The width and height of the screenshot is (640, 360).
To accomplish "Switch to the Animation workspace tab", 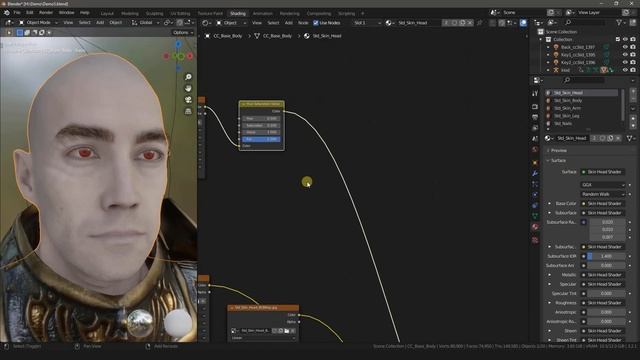I will point(262,13).
